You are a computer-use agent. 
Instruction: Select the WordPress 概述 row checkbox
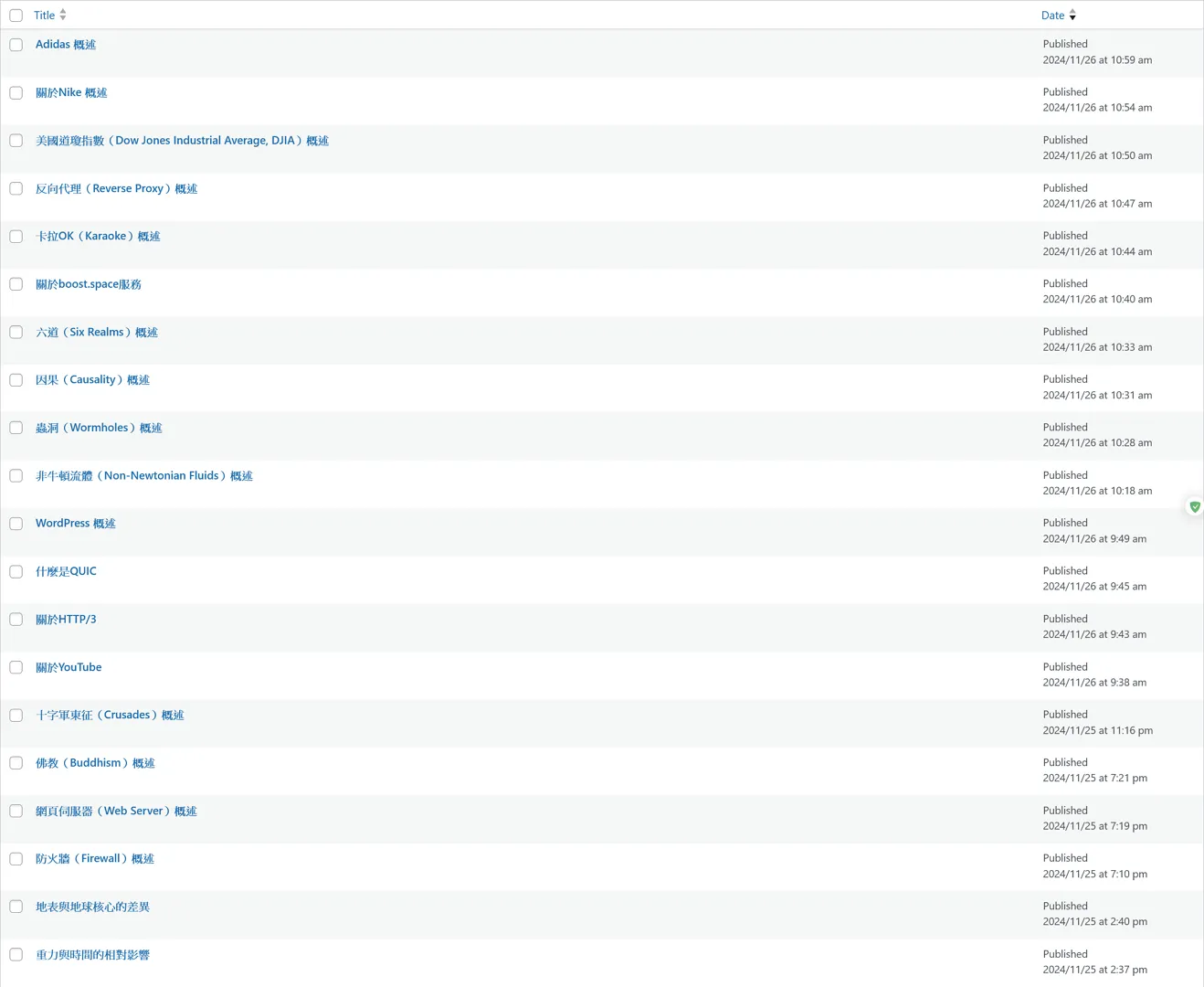pyautogui.click(x=16, y=524)
